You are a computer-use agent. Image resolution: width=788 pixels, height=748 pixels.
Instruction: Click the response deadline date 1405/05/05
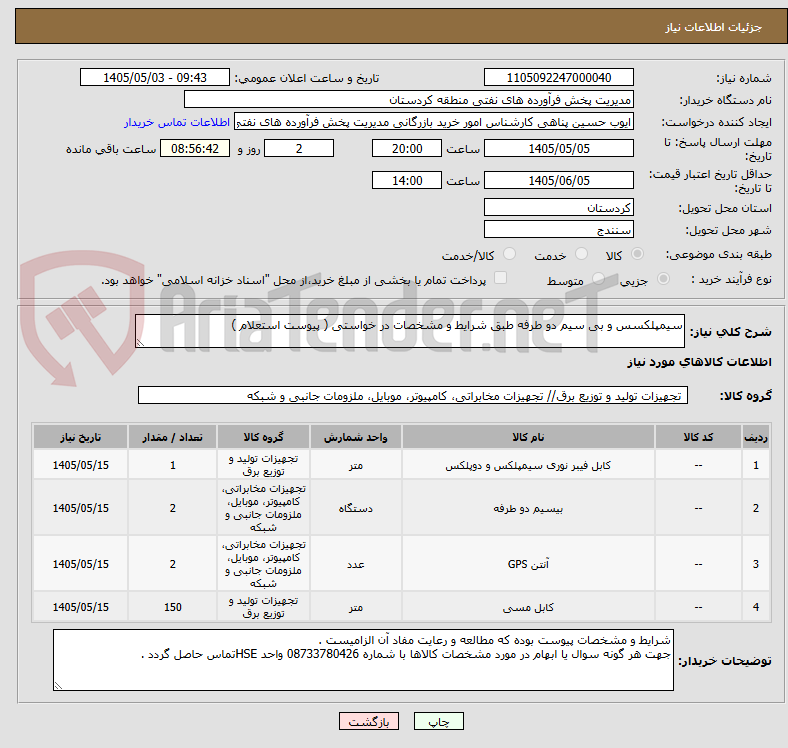point(558,149)
